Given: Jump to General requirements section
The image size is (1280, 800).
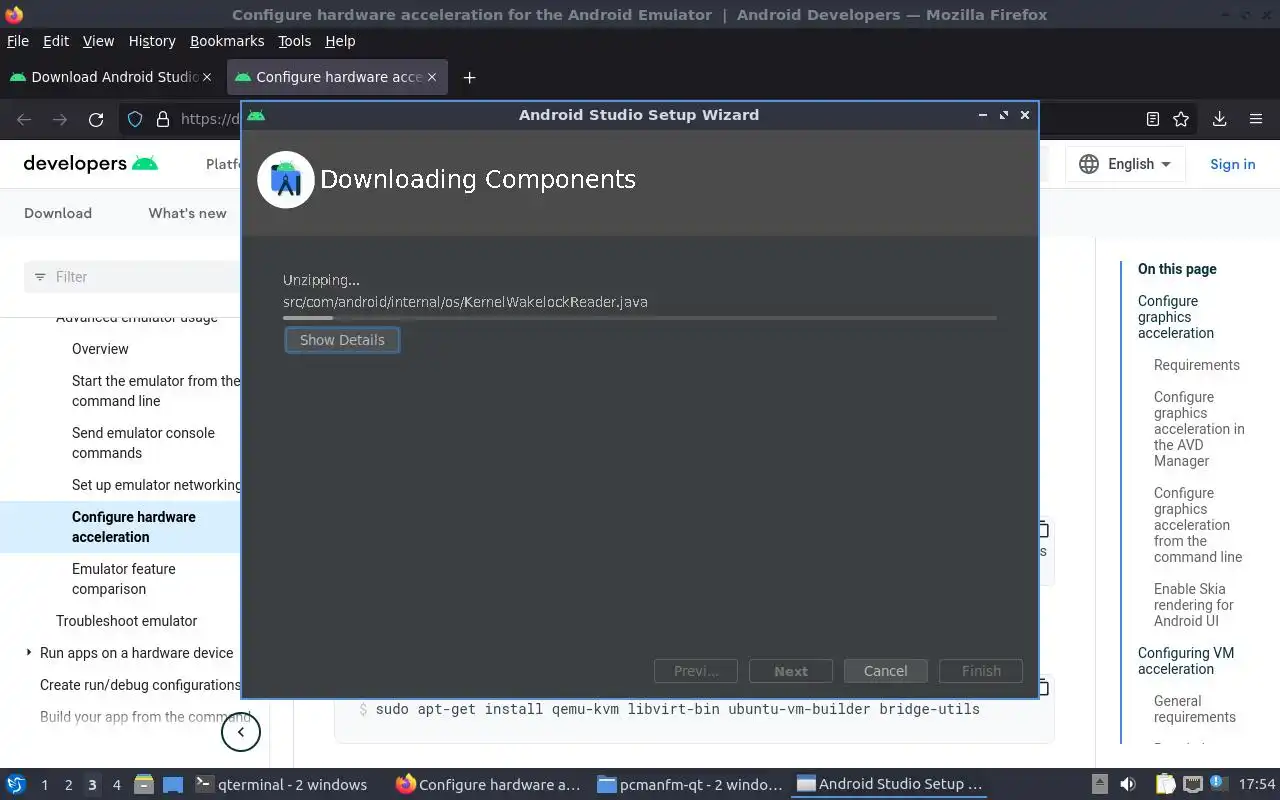Looking at the screenshot, I should [x=1195, y=709].
